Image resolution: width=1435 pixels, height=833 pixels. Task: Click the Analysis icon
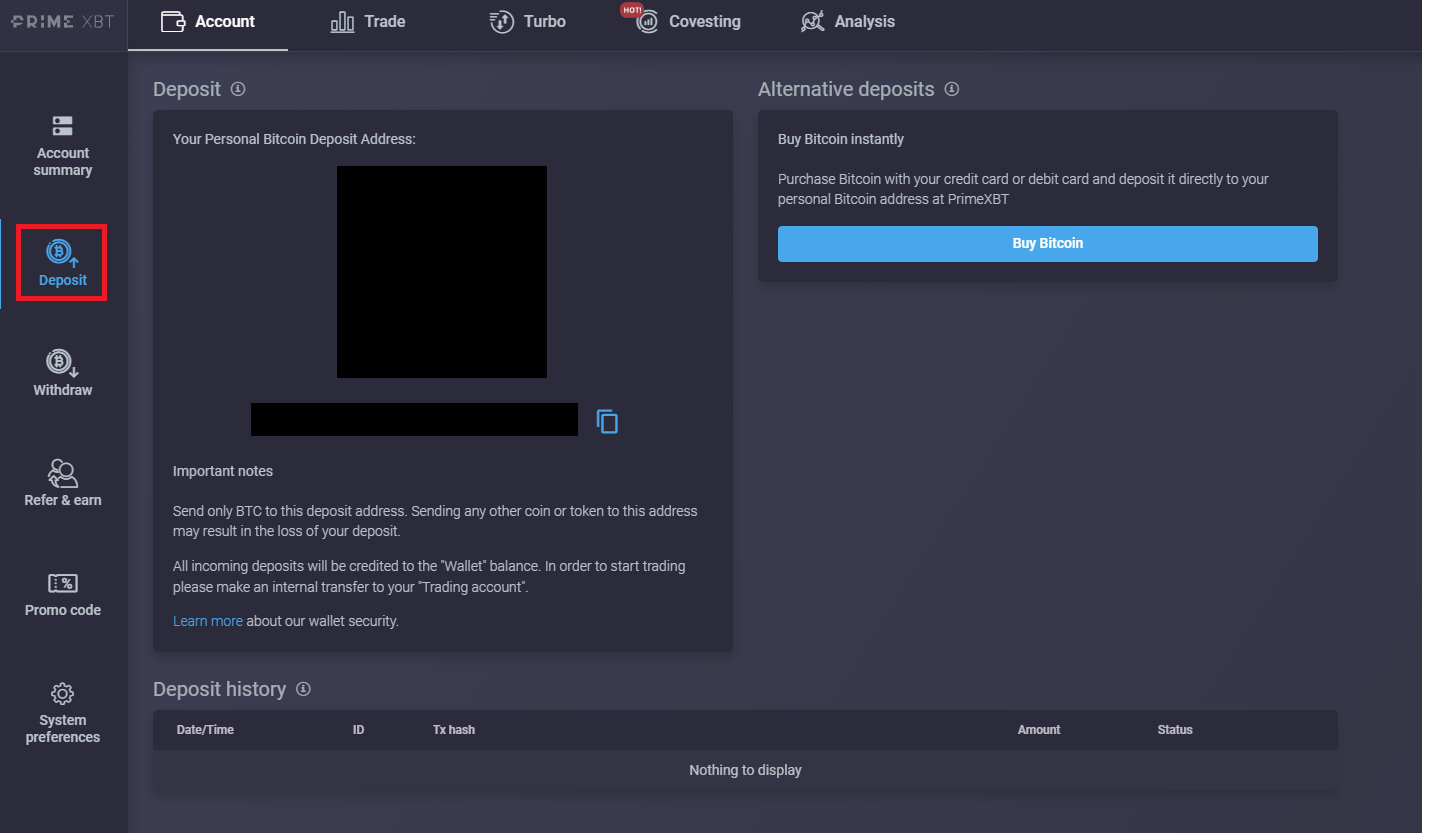[x=813, y=22]
